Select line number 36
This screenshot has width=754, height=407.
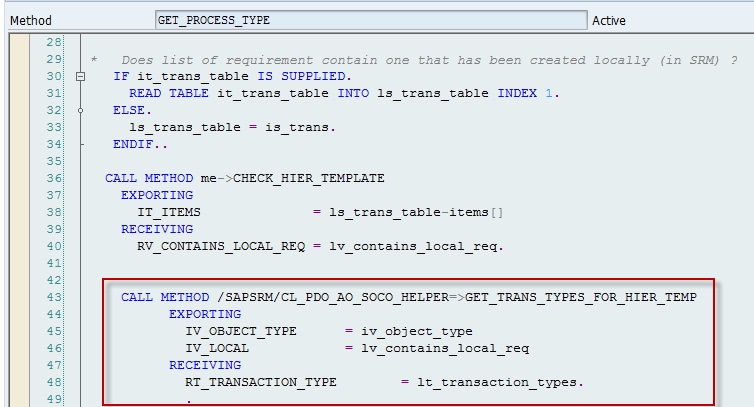[54, 178]
